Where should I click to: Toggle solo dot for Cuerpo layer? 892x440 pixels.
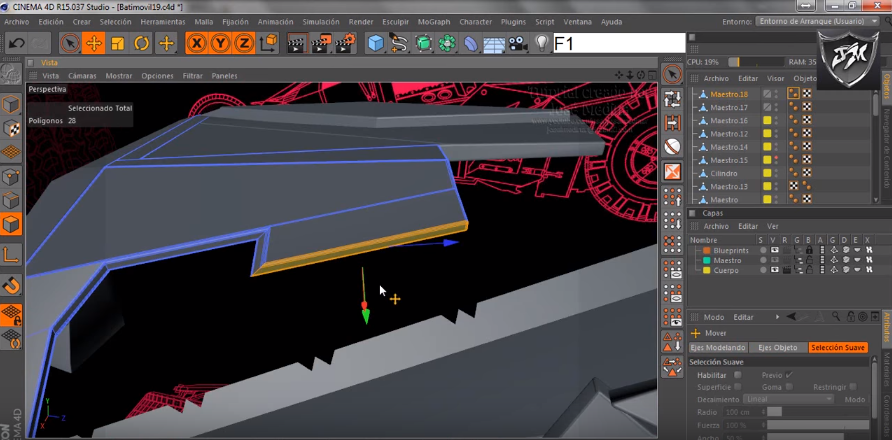click(x=763, y=270)
